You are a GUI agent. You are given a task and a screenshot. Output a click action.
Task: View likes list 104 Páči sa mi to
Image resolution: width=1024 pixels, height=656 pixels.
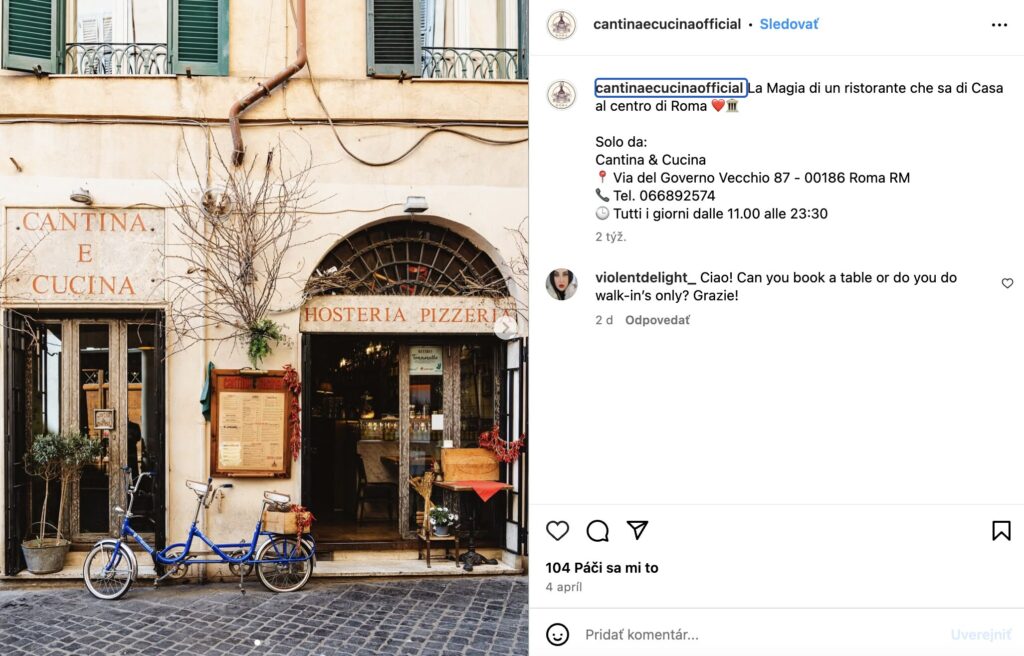(x=601, y=568)
